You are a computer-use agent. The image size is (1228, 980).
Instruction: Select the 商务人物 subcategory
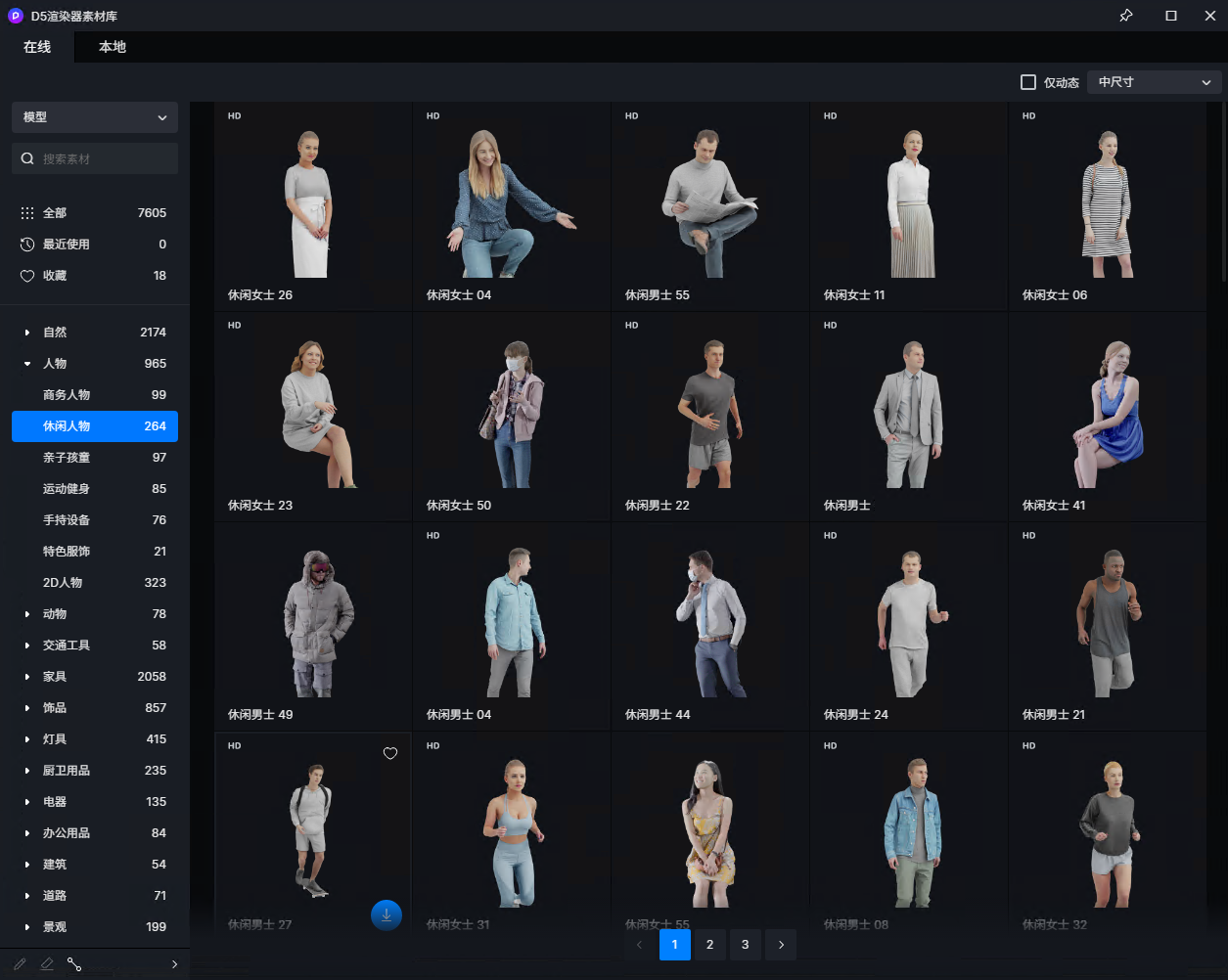tap(67, 395)
